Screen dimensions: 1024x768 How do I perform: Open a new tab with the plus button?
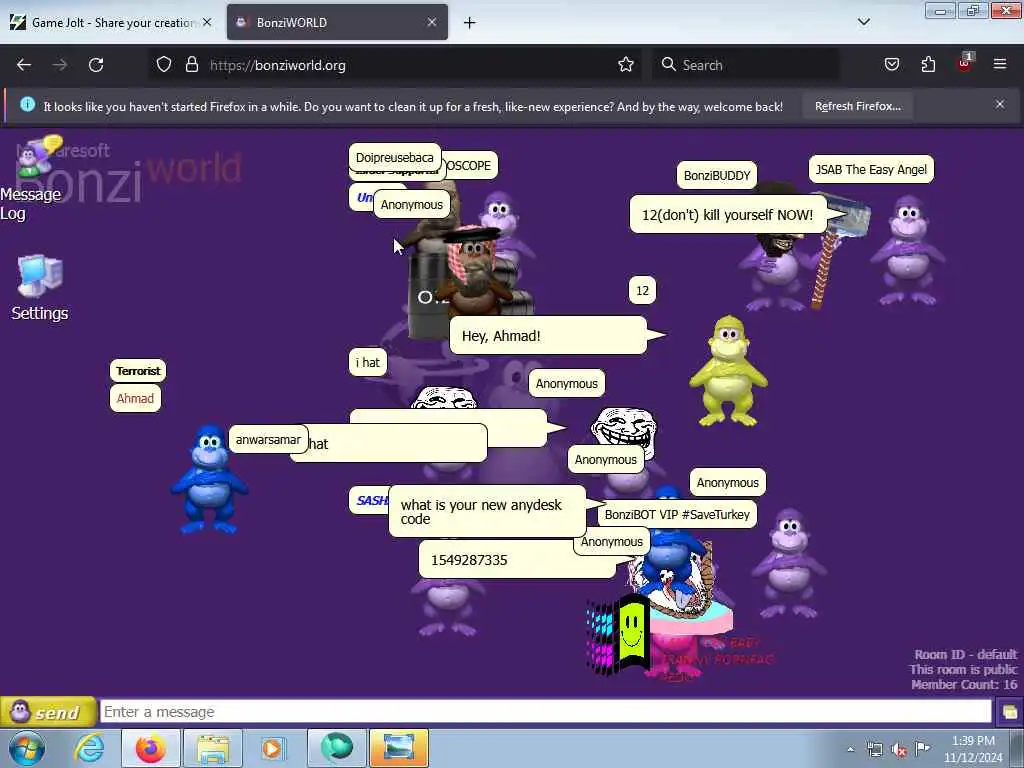470,23
